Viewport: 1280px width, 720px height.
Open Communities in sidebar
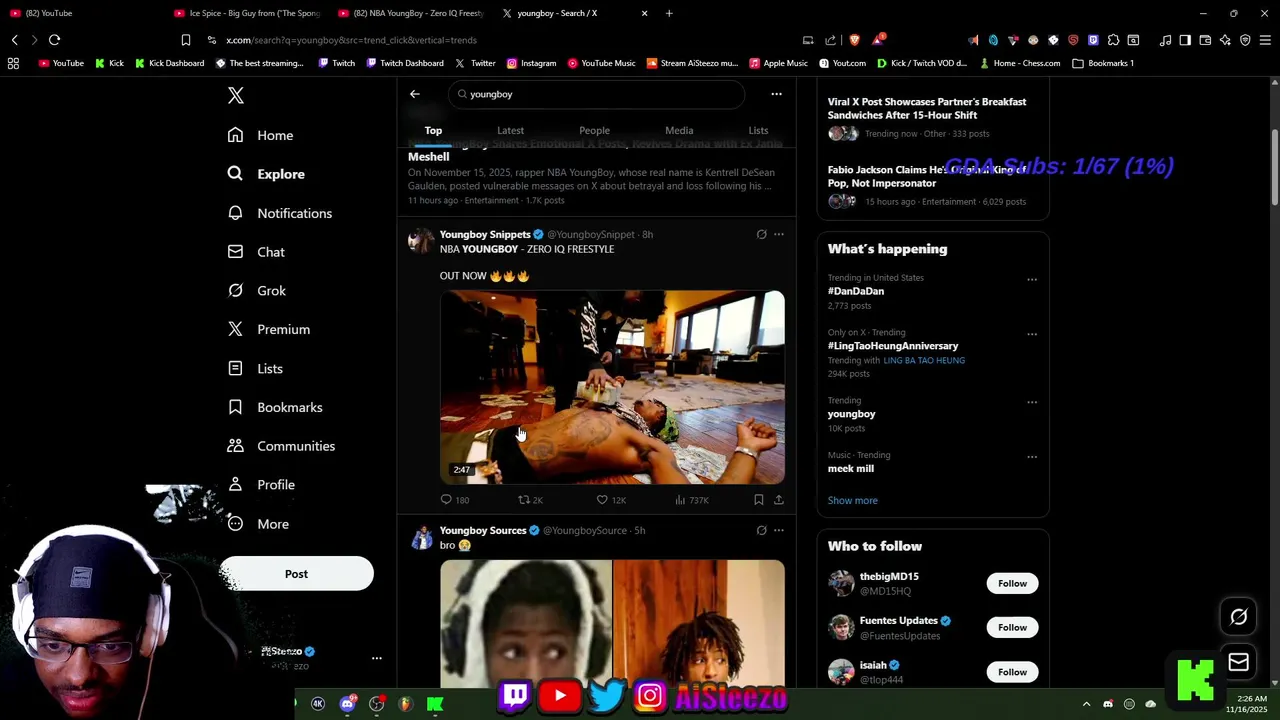pyautogui.click(x=281, y=446)
